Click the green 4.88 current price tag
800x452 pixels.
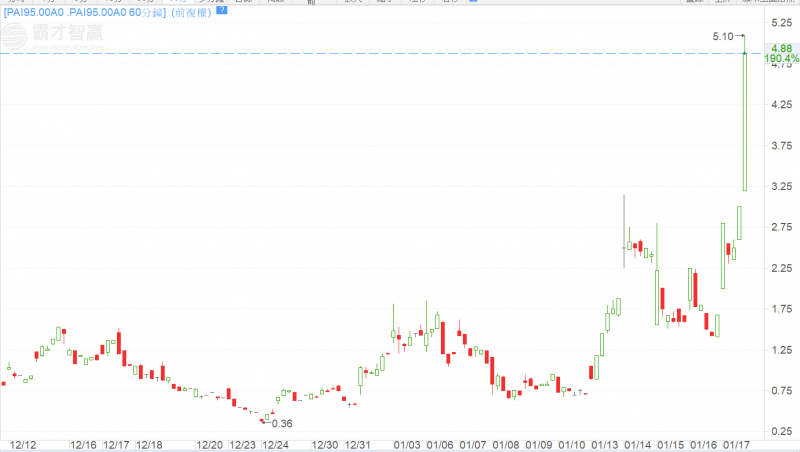tap(781, 48)
